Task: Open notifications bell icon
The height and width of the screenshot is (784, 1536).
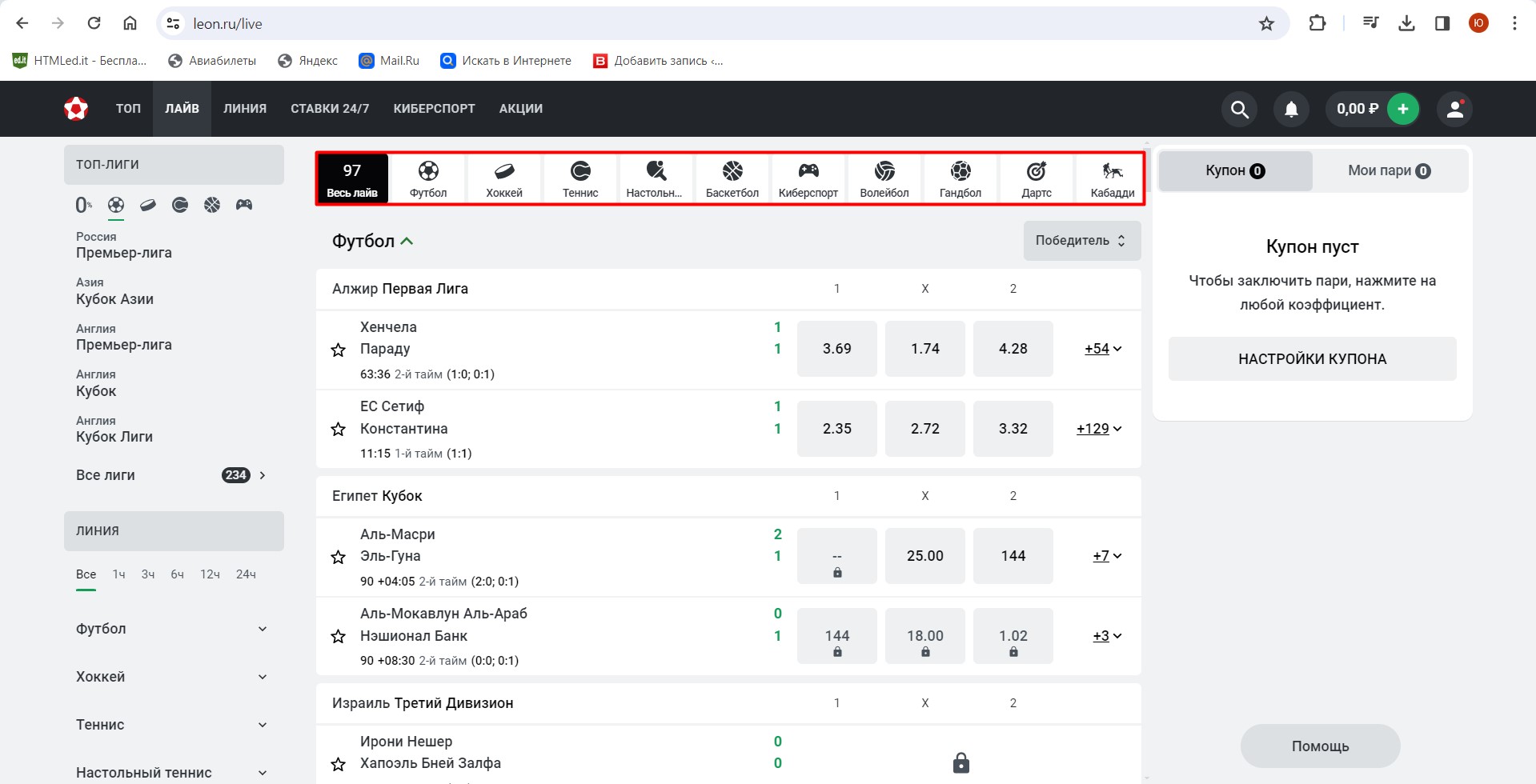Action: click(x=1291, y=110)
